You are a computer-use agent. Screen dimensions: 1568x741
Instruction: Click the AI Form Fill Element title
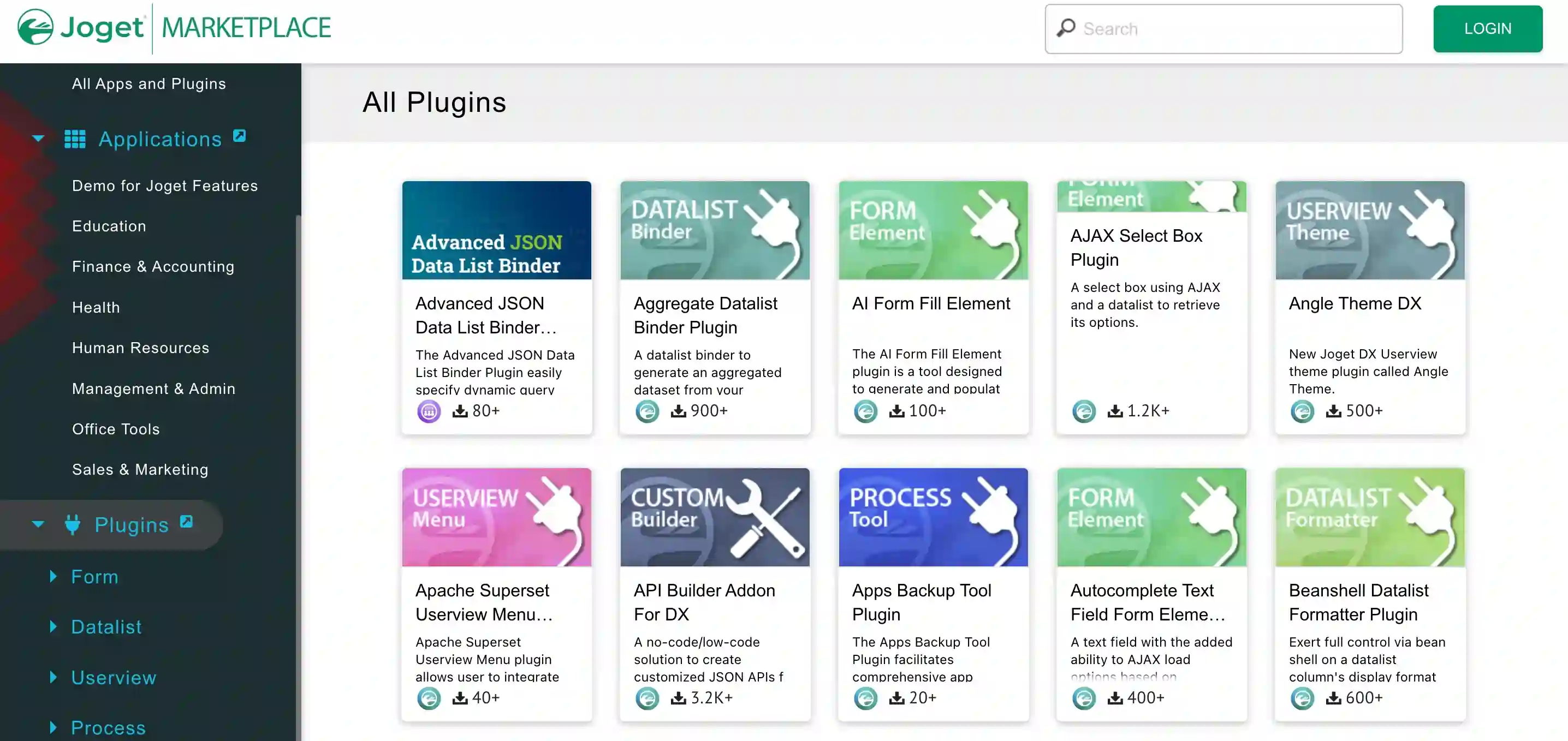(x=930, y=303)
